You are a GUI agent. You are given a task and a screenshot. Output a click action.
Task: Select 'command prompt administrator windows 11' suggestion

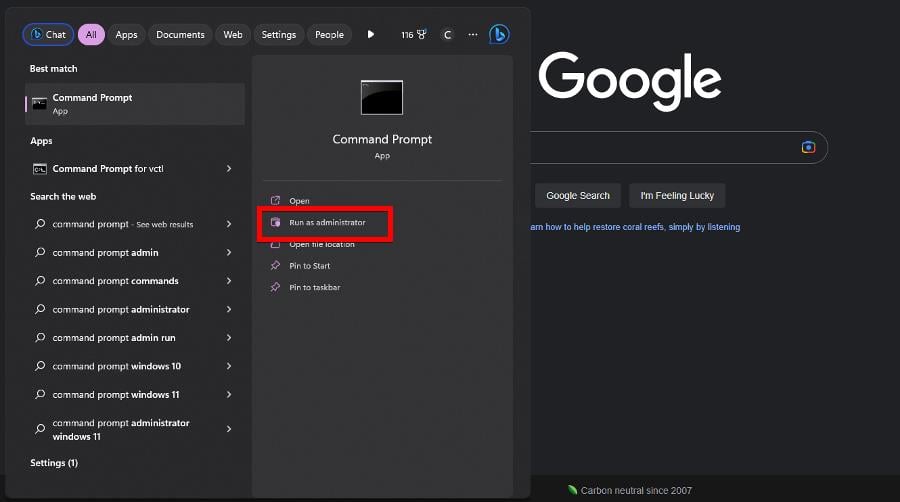pos(135,429)
